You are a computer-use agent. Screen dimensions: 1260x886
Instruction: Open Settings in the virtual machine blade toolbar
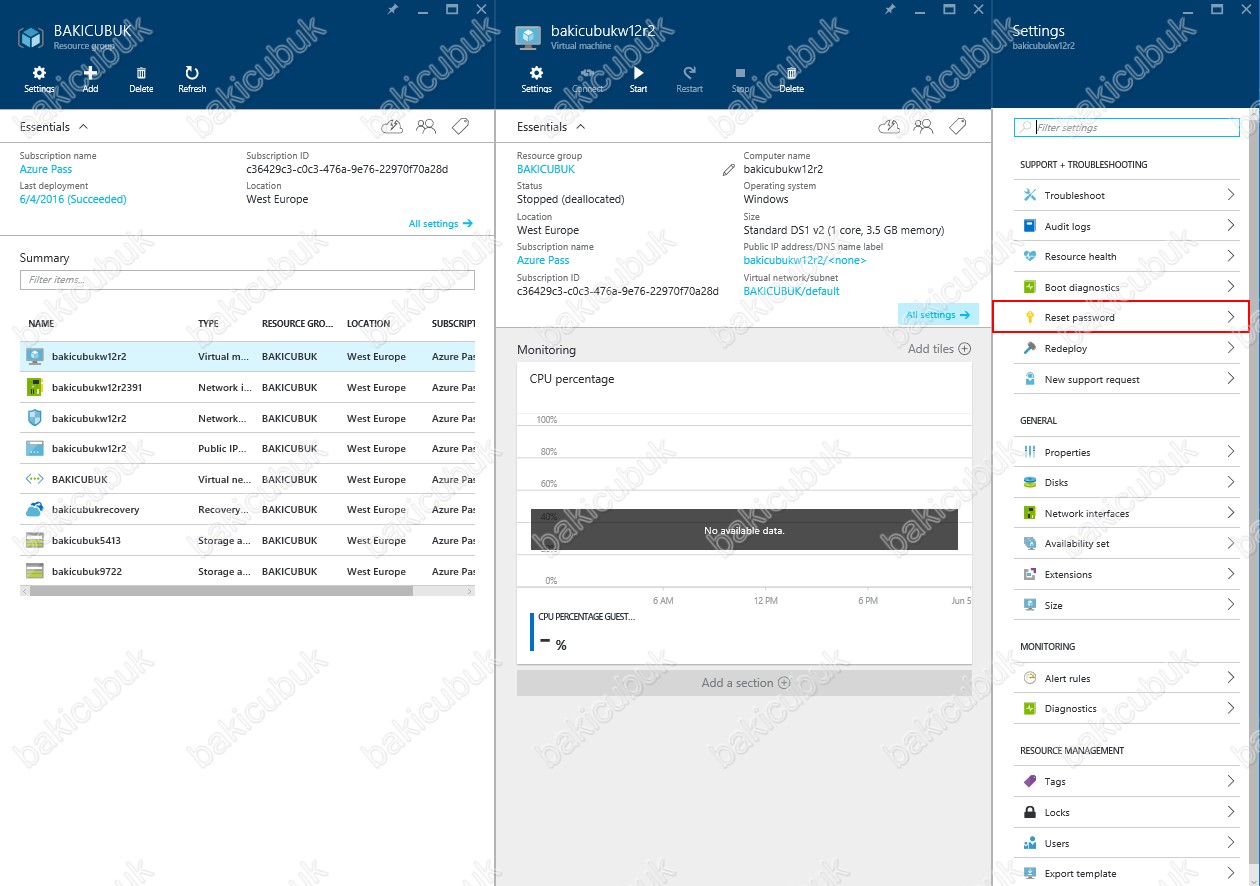pyautogui.click(x=536, y=79)
